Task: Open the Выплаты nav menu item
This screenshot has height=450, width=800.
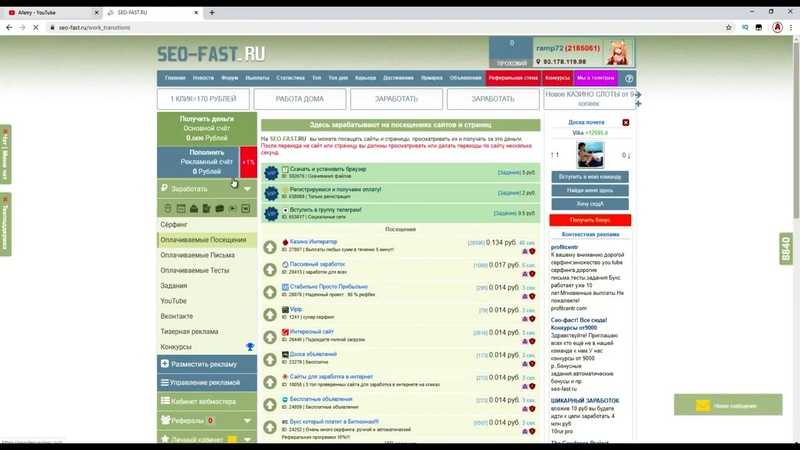Action: (x=257, y=78)
